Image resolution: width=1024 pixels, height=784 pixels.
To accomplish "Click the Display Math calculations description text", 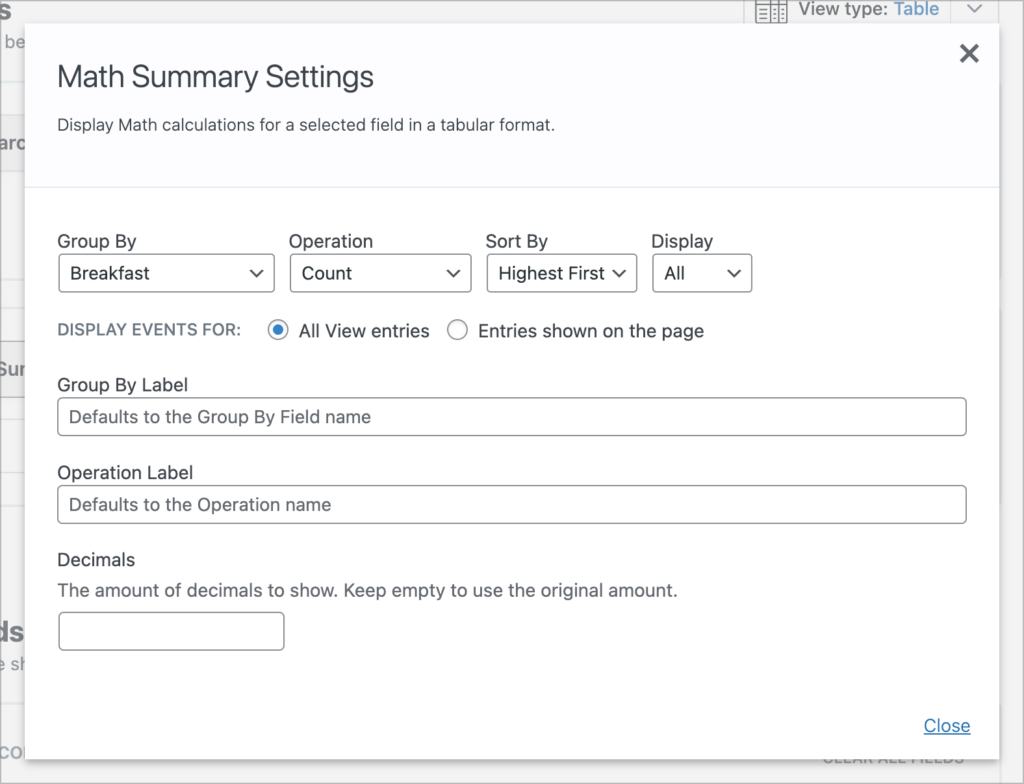I will pyautogui.click(x=306, y=125).
